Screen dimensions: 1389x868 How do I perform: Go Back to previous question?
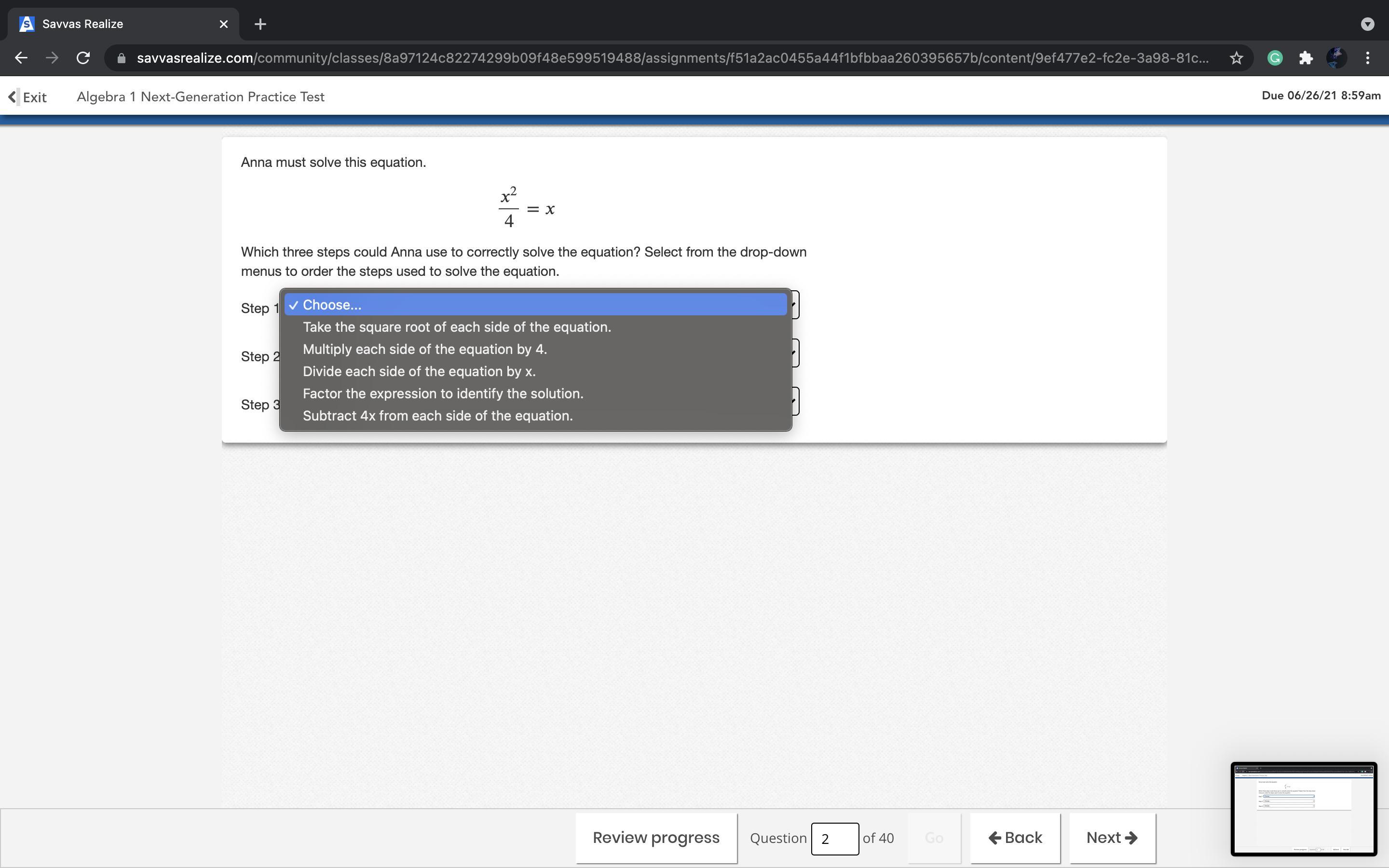[x=1015, y=838]
